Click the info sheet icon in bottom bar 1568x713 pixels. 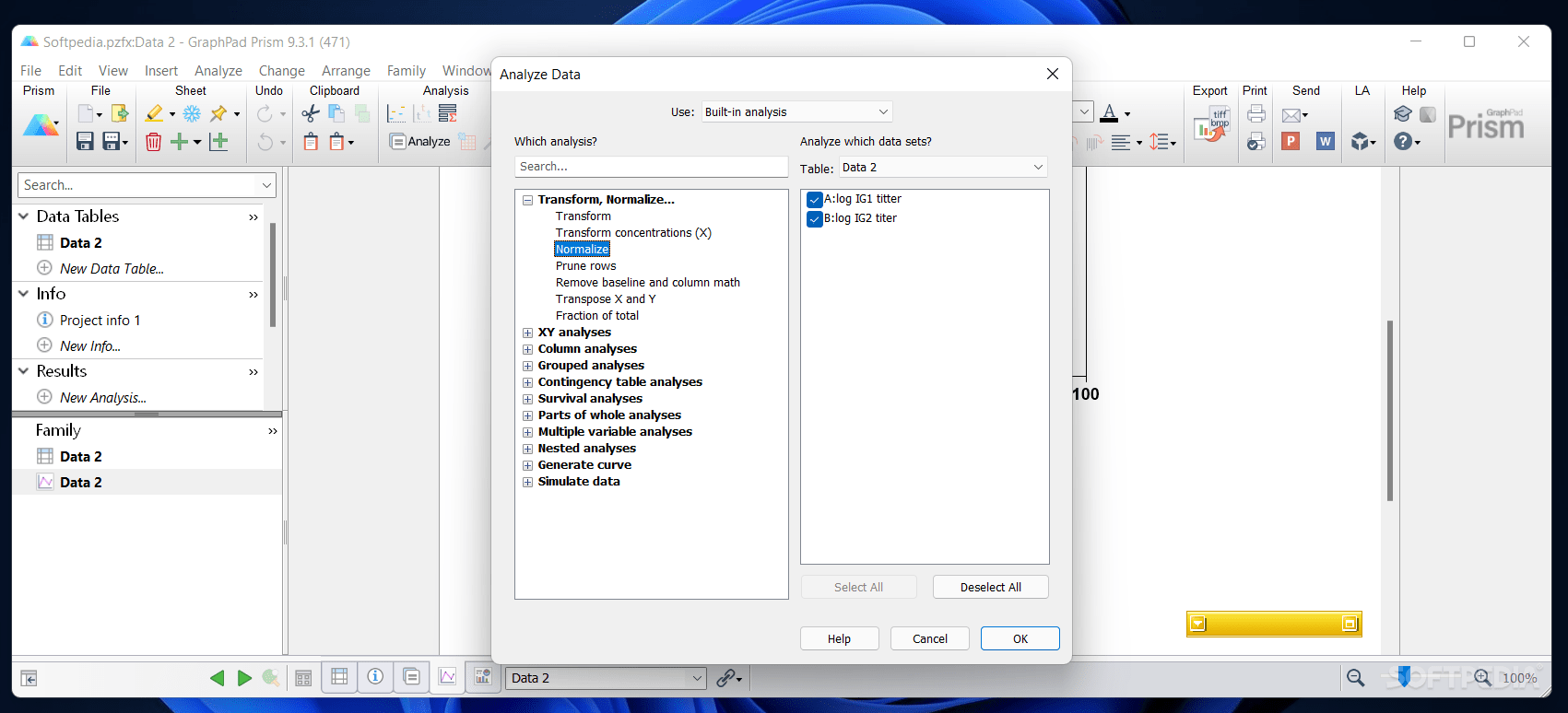[375, 677]
